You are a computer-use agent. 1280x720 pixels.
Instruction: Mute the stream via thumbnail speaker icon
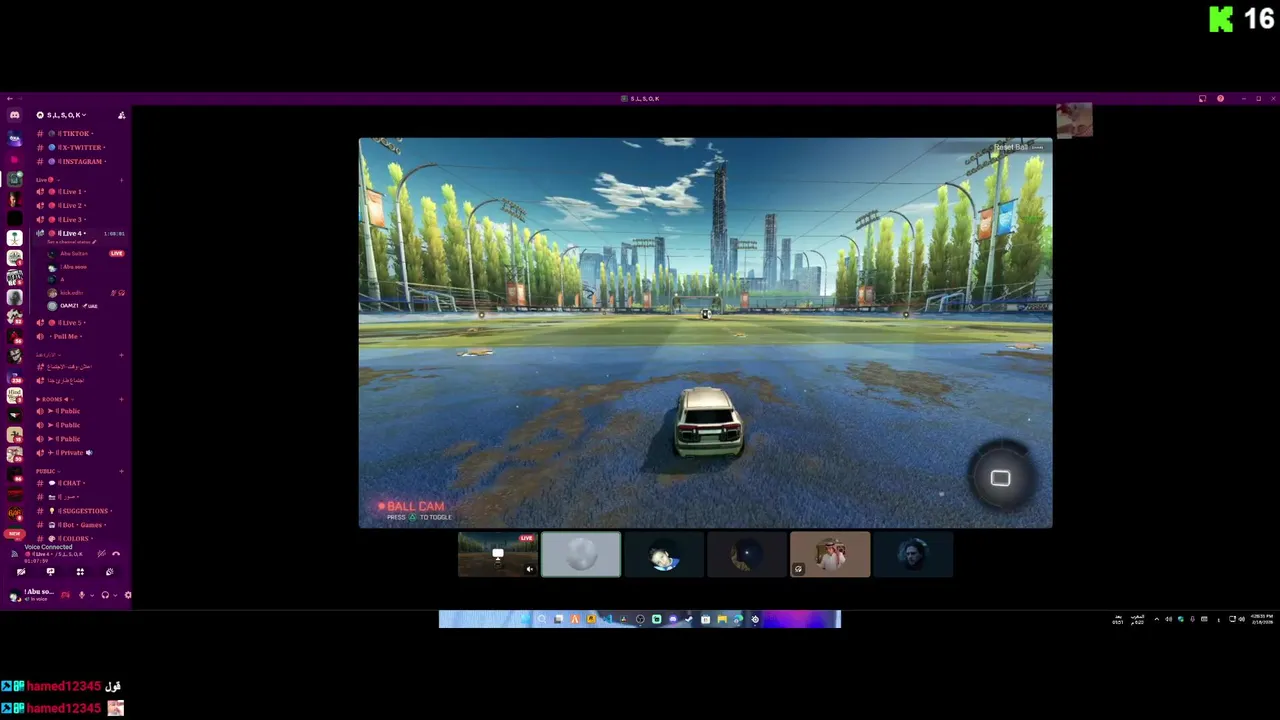click(x=530, y=570)
